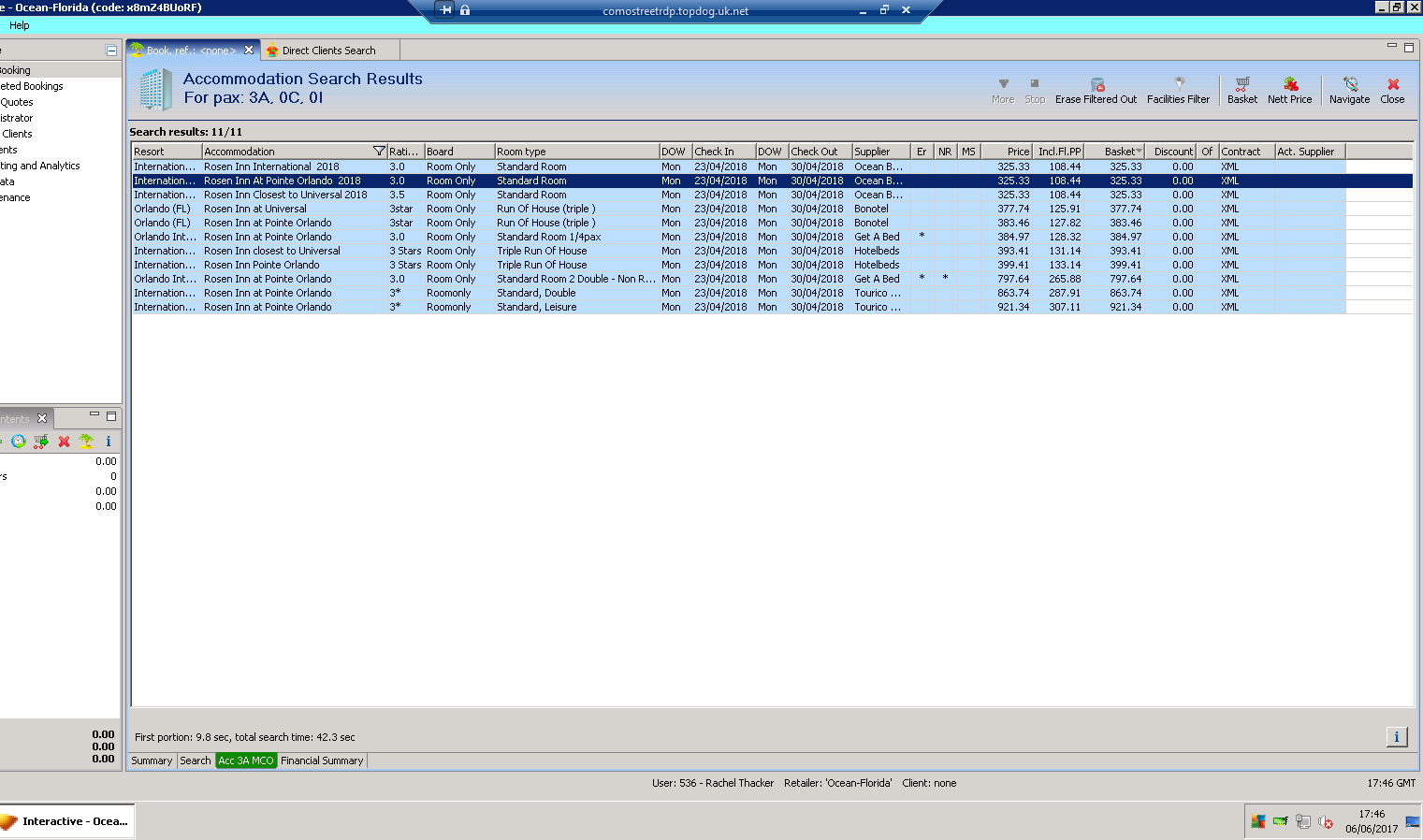Sort results by the Supplier column header
The width and height of the screenshot is (1423, 840).
881,152
